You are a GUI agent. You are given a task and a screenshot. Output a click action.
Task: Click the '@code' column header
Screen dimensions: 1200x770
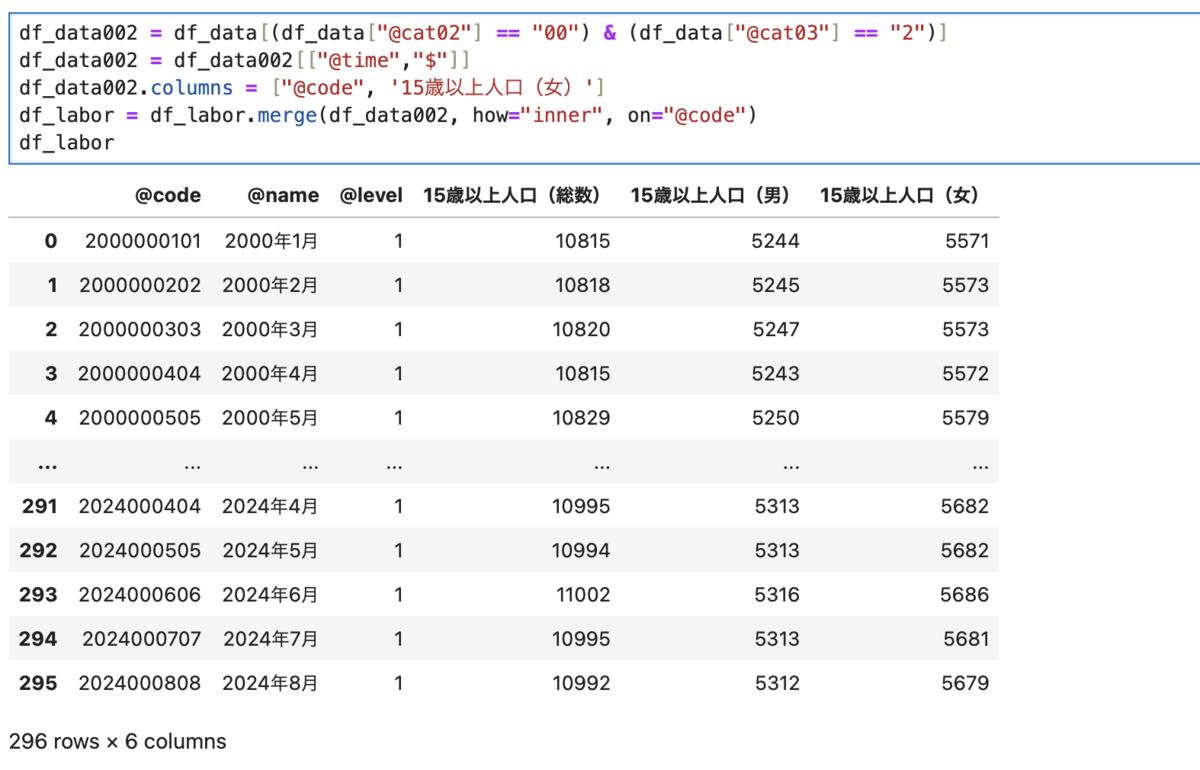(168, 196)
